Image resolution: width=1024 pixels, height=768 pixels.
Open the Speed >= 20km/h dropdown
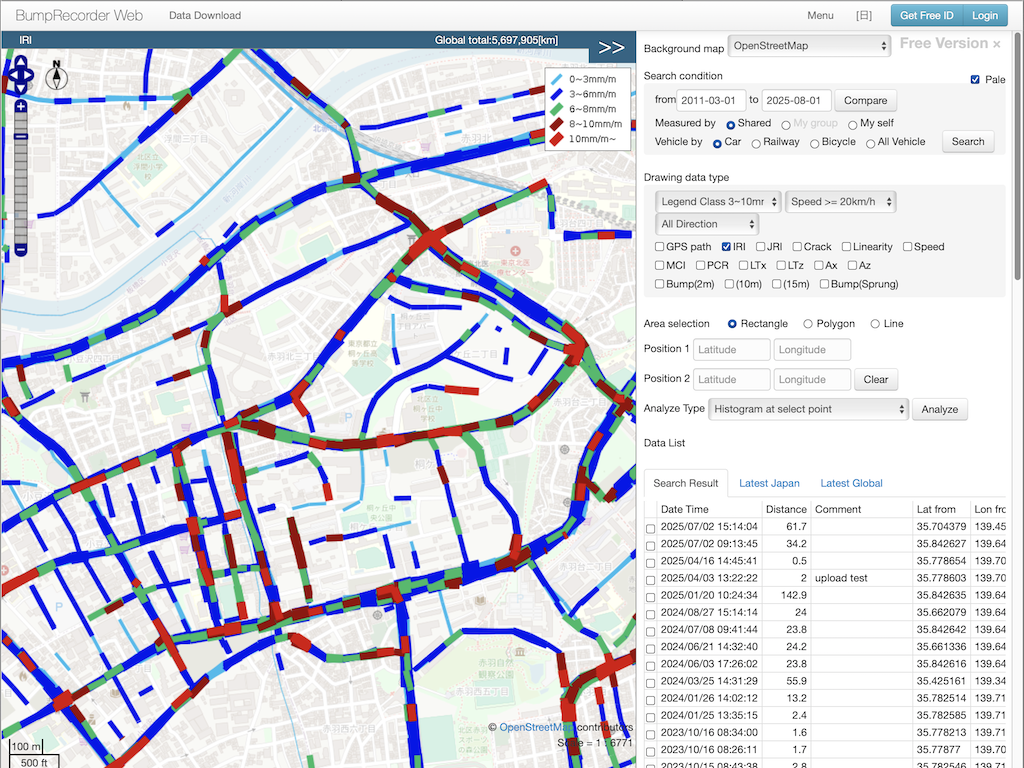click(840, 202)
